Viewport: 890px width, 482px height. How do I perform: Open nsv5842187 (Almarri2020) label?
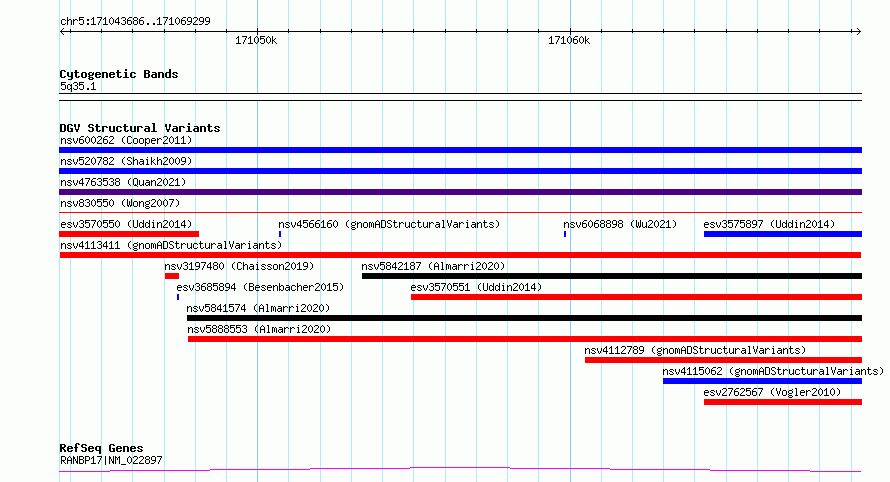433,266
